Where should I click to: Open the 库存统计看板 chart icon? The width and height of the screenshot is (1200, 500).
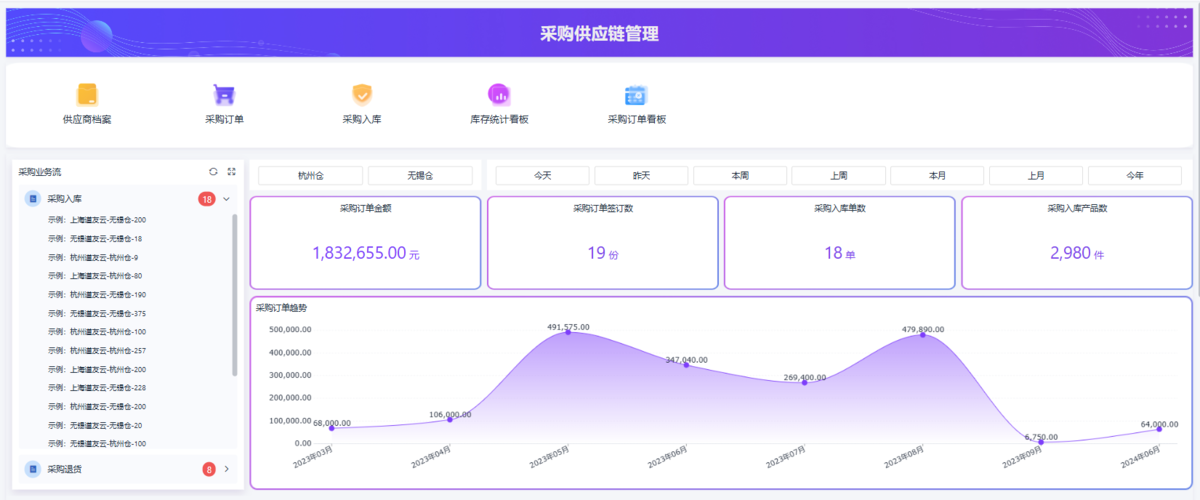[499, 94]
